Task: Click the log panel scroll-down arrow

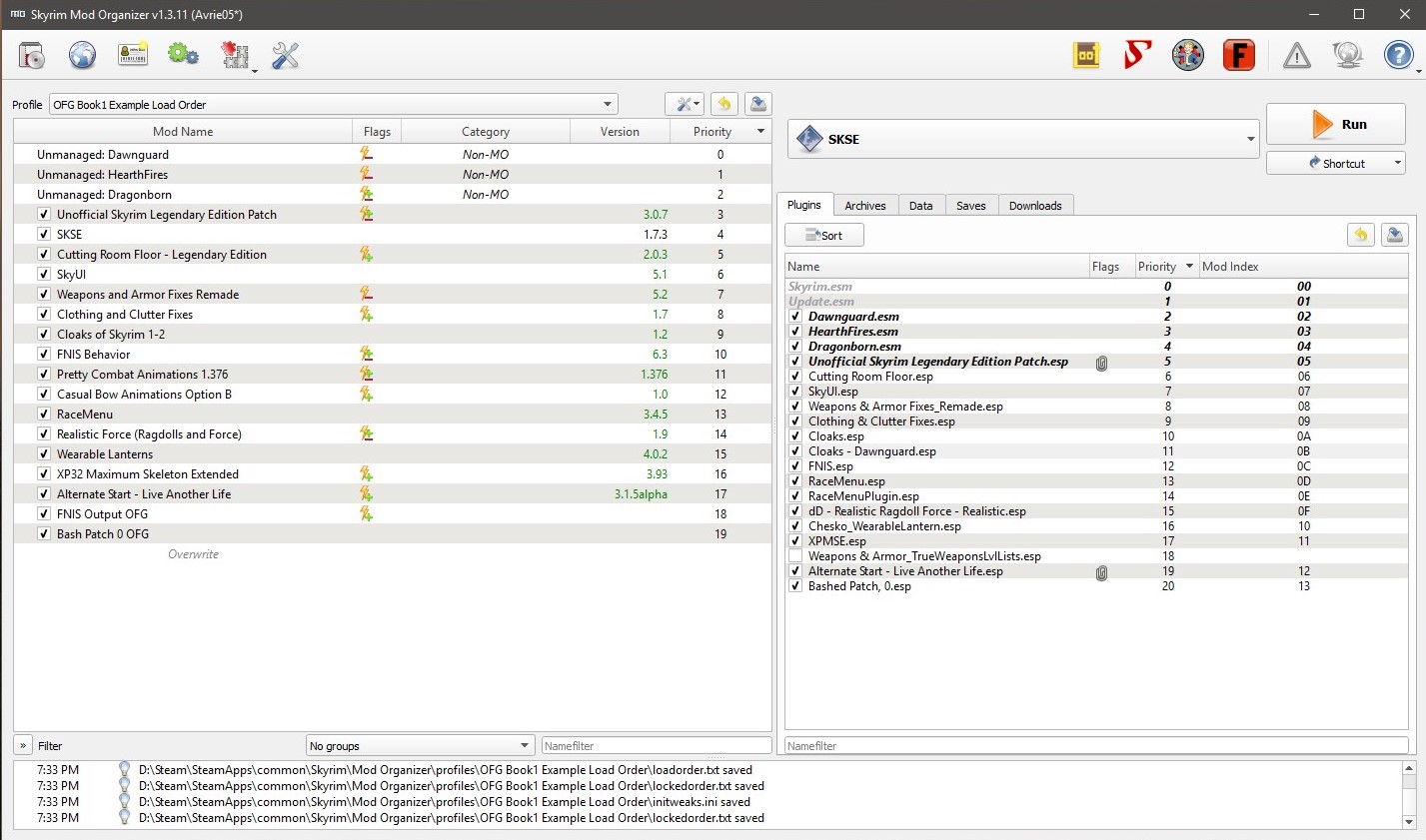Action: coord(1409,822)
